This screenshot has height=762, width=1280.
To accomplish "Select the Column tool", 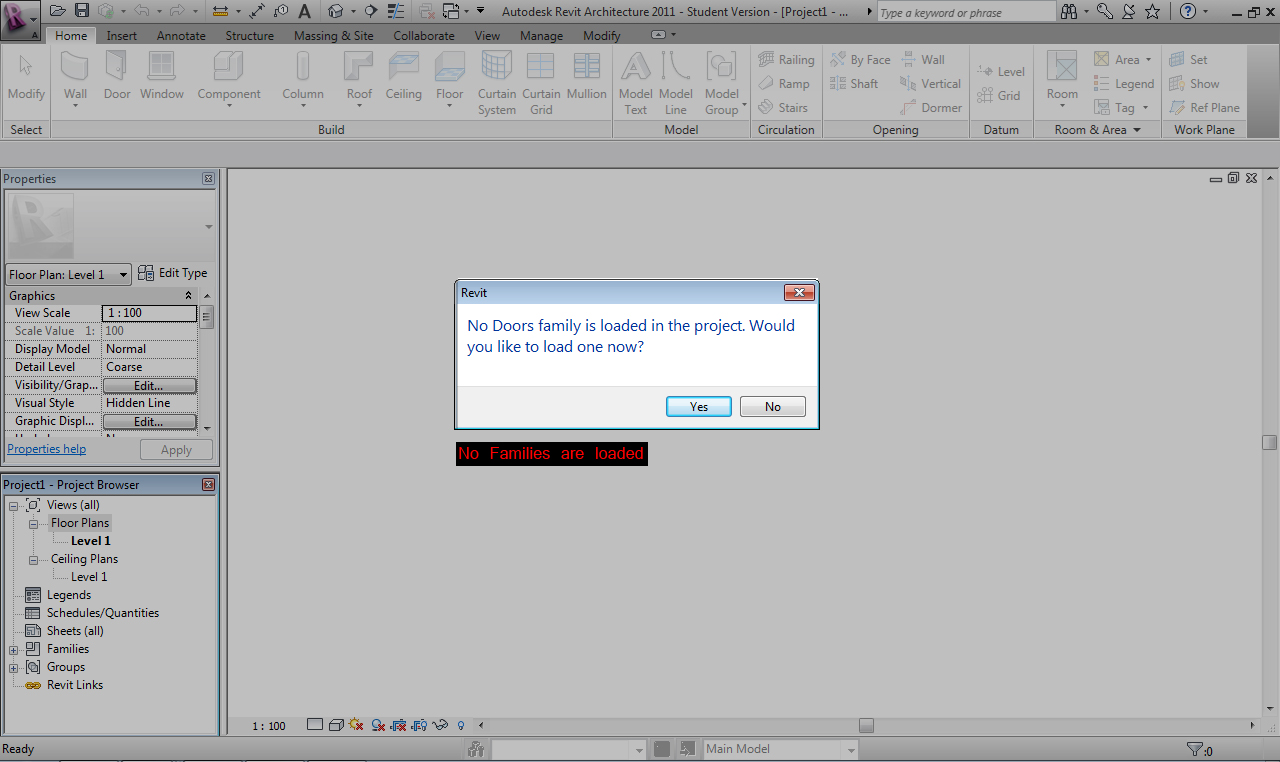I will coord(303,78).
